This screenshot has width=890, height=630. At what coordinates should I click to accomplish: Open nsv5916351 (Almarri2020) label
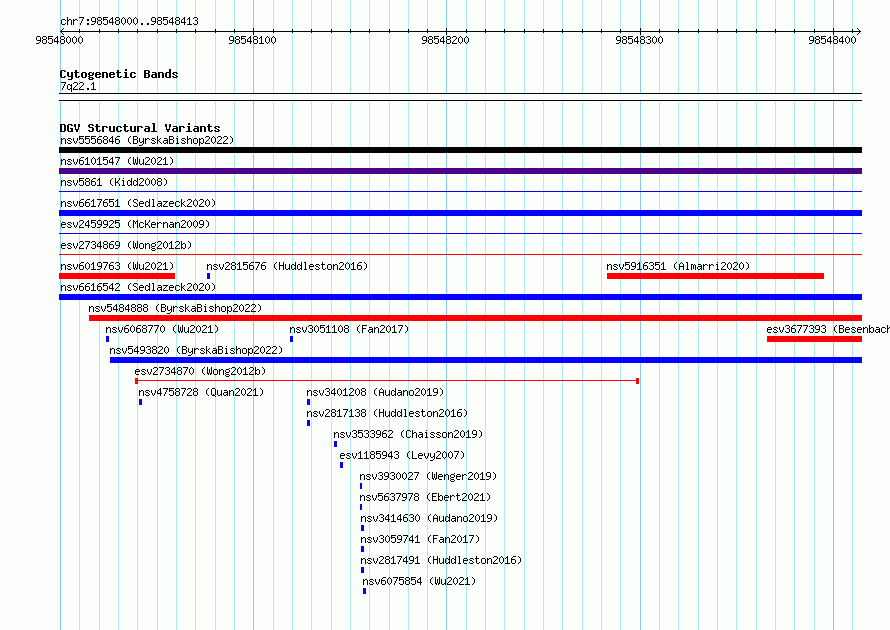click(678, 266)
